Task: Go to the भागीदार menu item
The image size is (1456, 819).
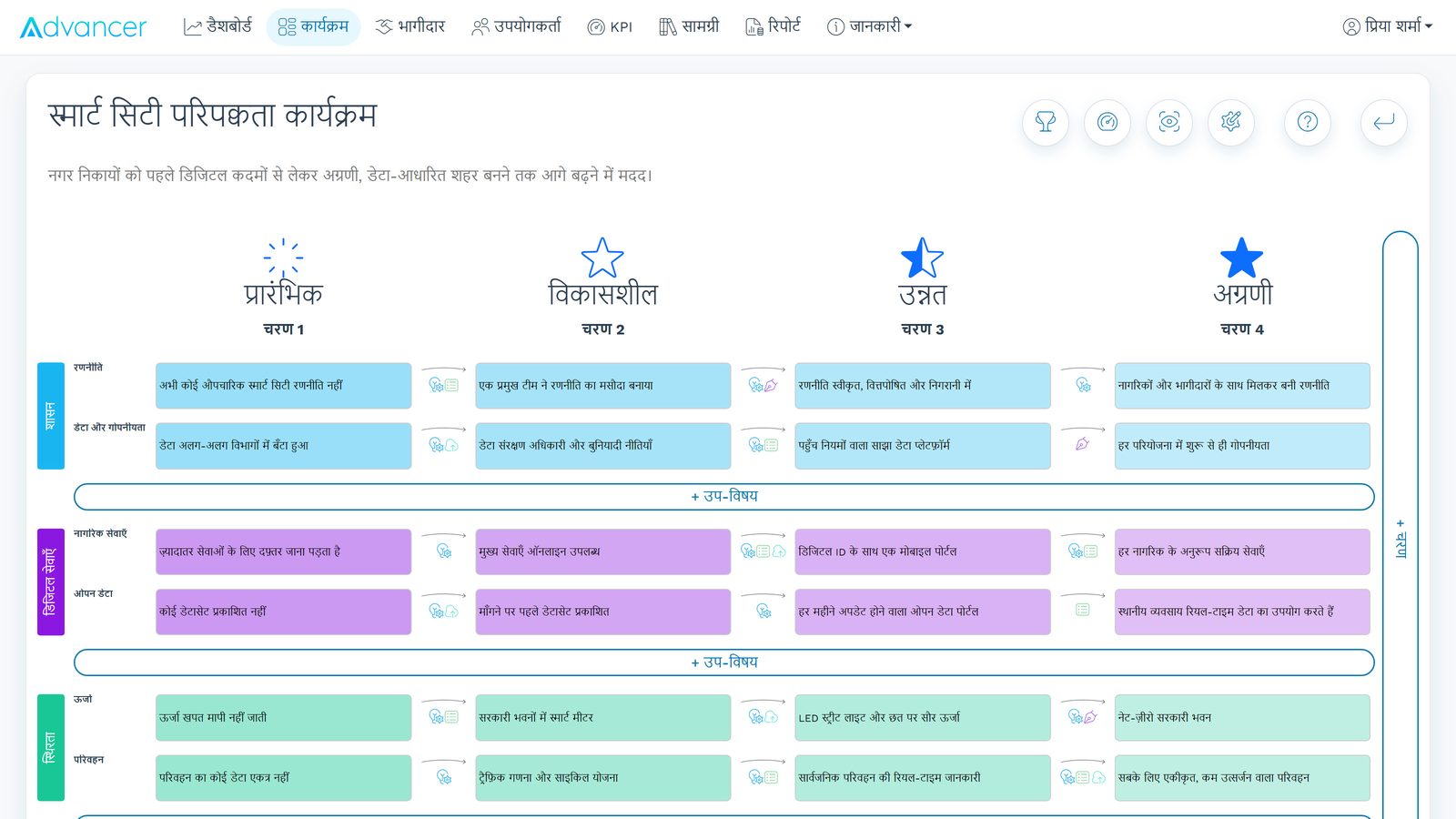Action: [410, 26]
